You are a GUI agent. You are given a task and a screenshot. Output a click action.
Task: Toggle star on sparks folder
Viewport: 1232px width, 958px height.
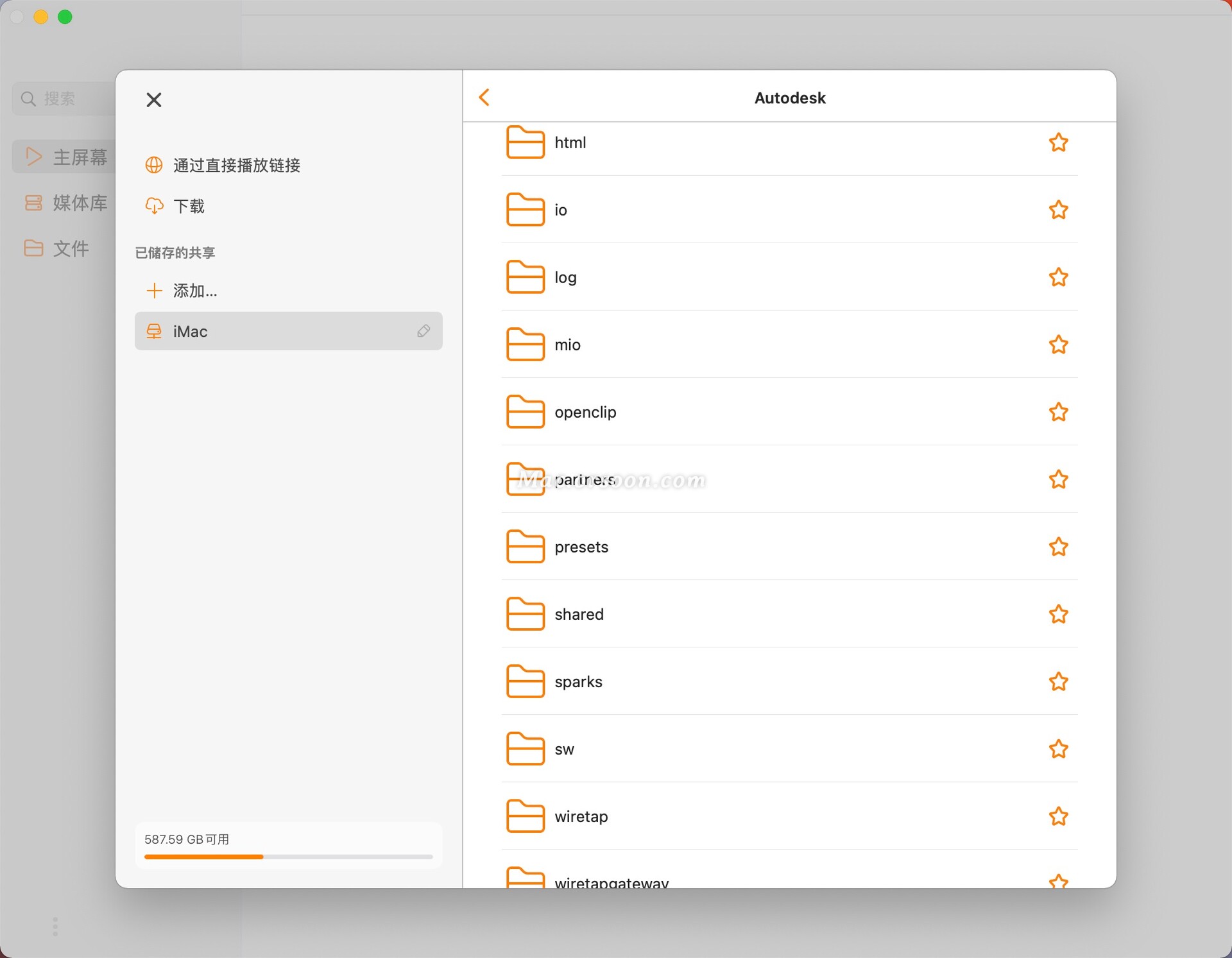coord(1059,681)
